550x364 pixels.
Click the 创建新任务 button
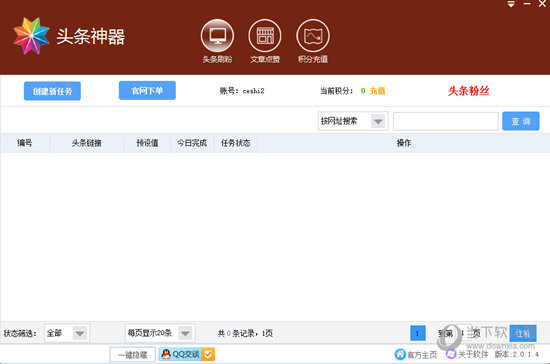[x=52, y=91]
